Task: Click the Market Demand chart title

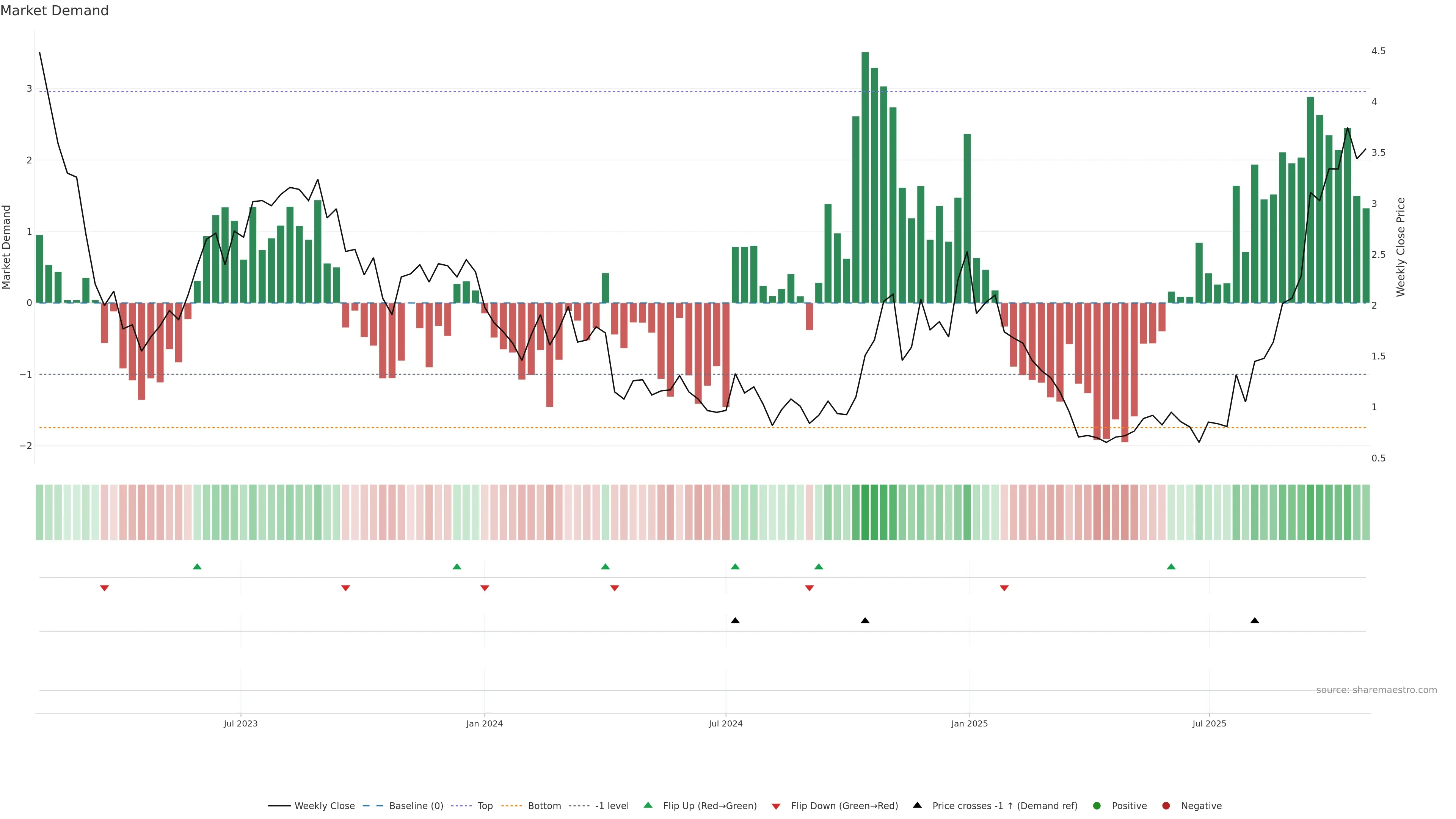Action: [54, 11]
